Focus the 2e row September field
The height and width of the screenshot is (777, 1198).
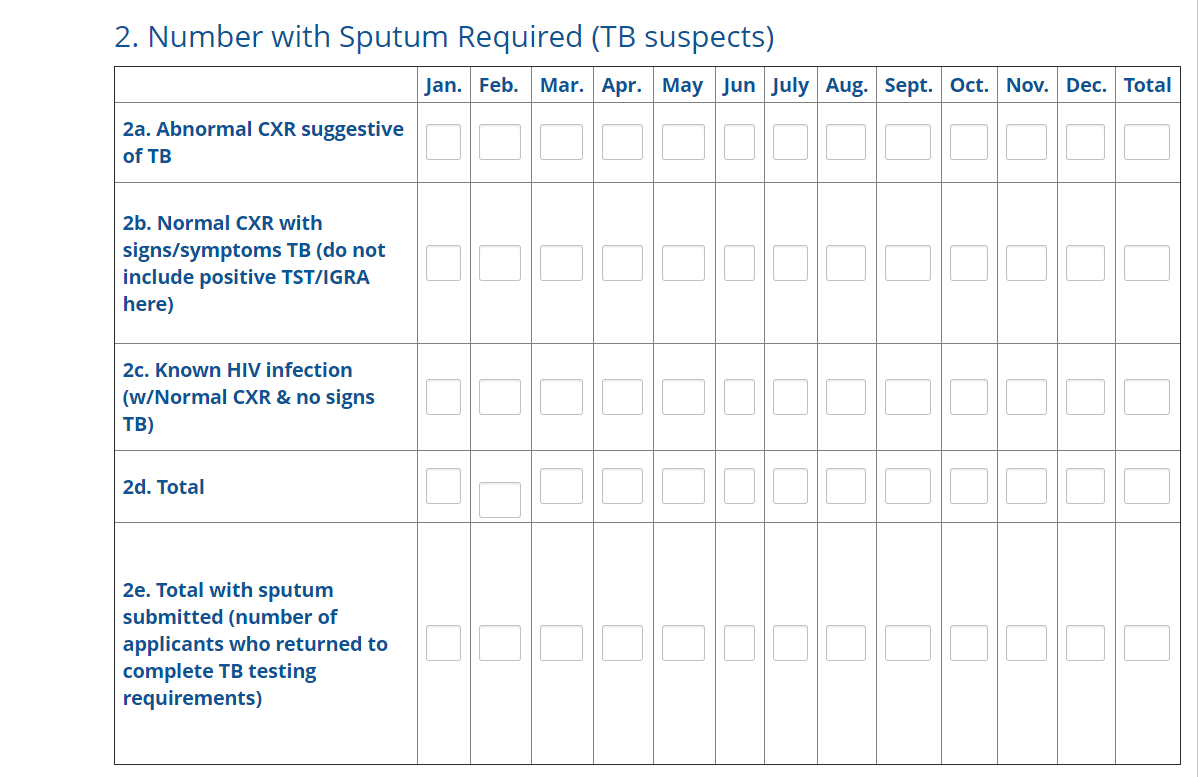click(x=907, y=643)
